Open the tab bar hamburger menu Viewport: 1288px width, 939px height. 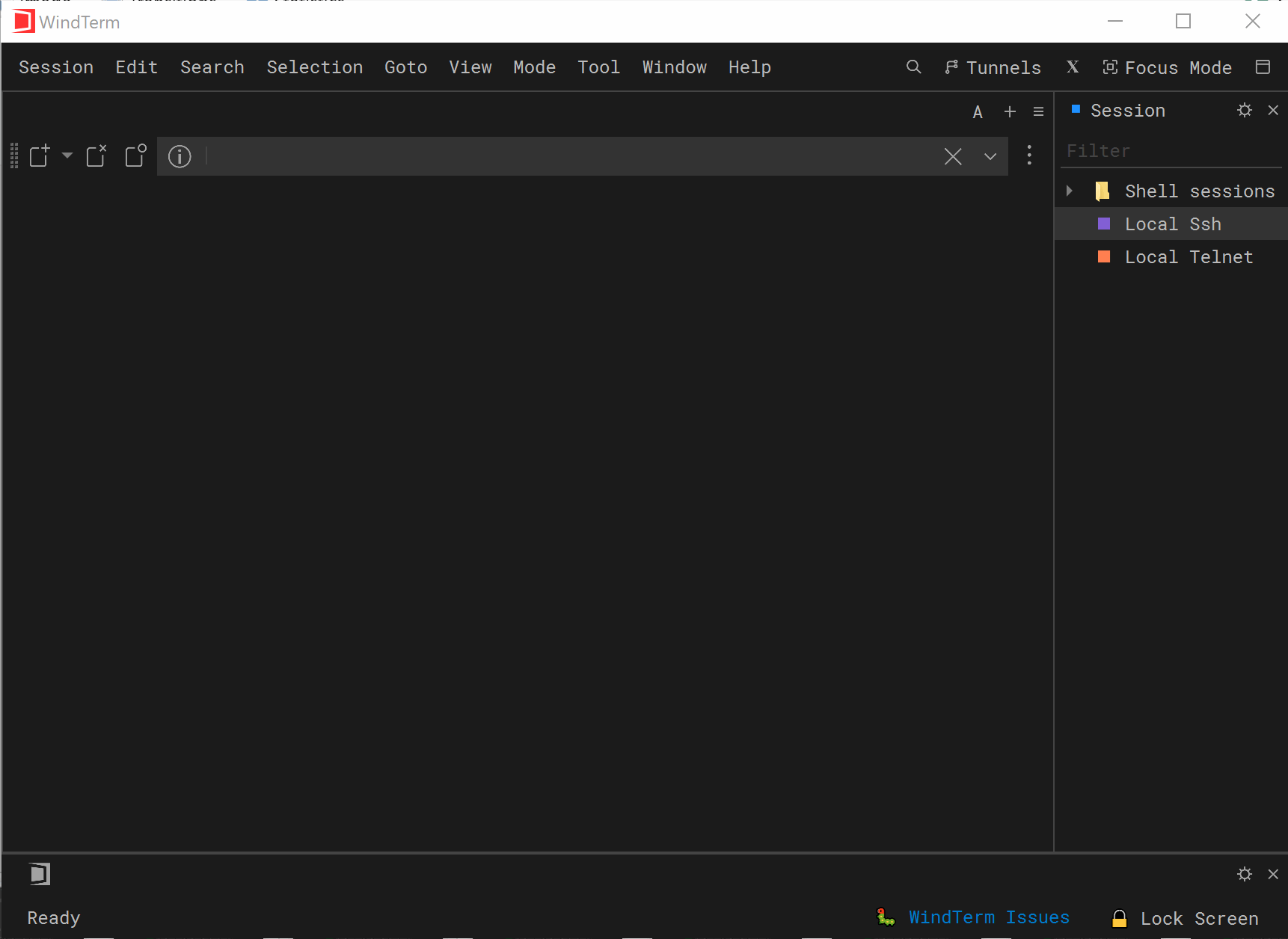click(x=1038, y=111)
